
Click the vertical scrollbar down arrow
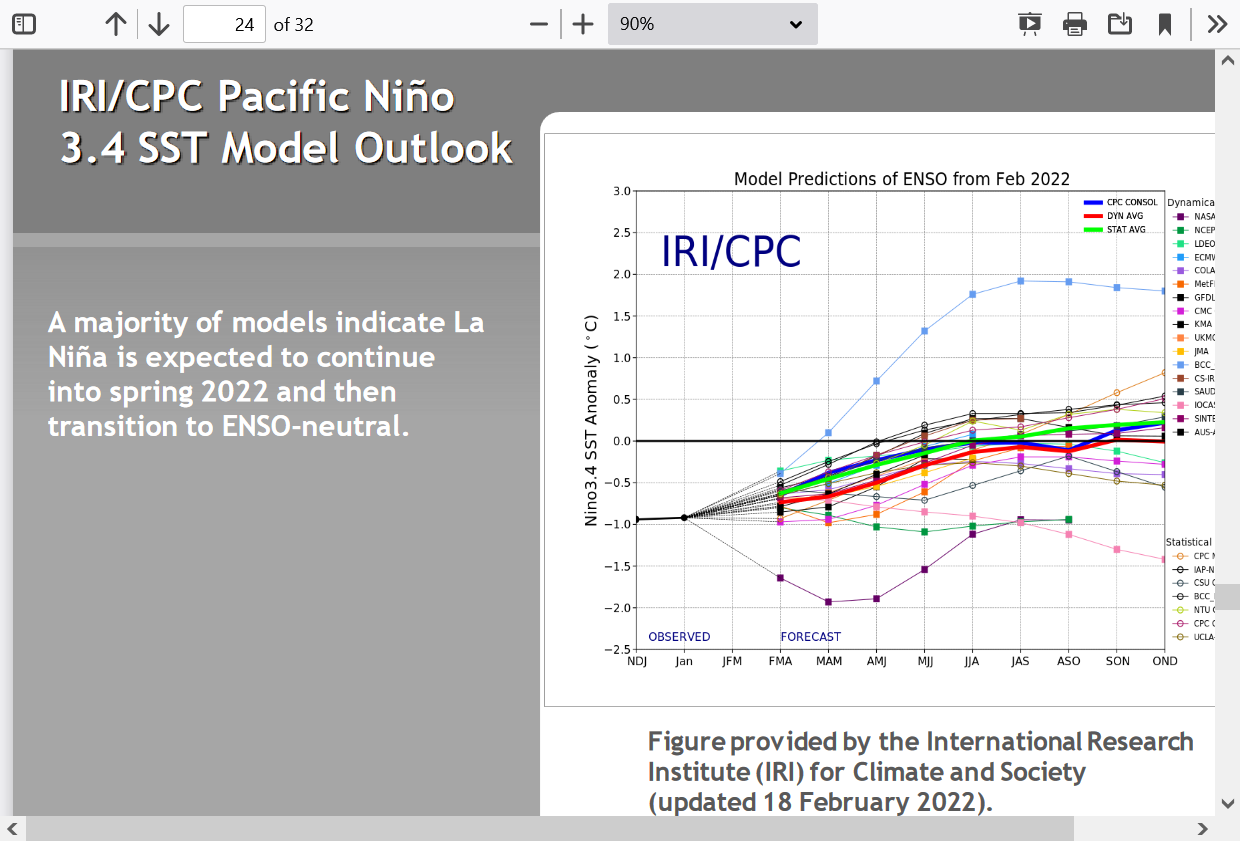point(1227,803)
